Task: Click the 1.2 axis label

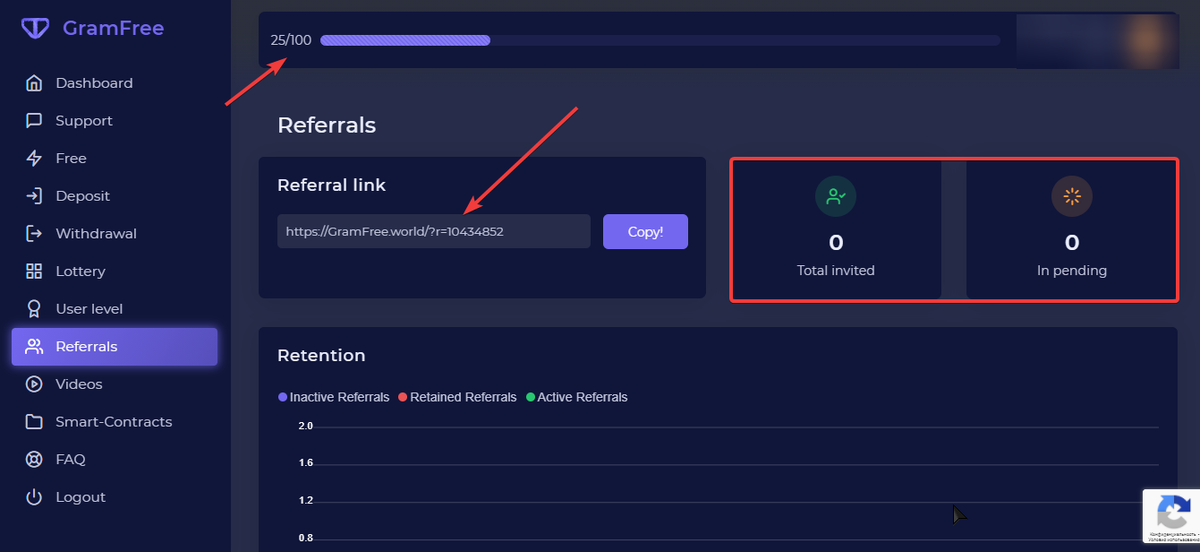Action: click(x=306, y=500)
